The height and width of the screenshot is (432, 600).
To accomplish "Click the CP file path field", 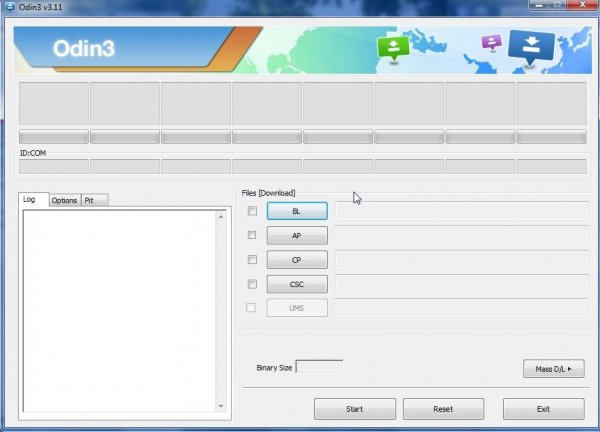I will [462, 260].
